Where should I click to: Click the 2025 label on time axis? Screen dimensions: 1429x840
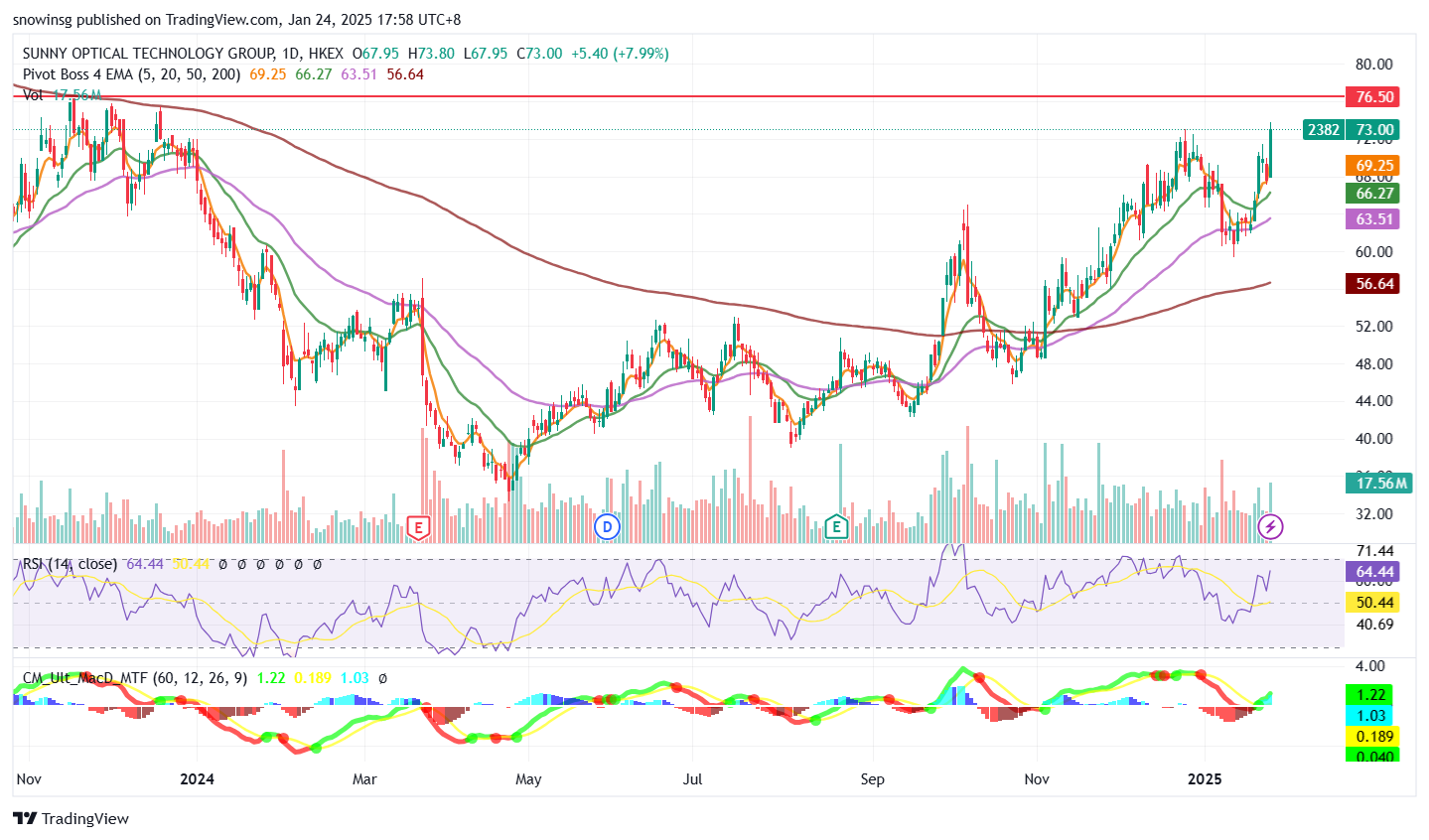tap(1206, 779)
